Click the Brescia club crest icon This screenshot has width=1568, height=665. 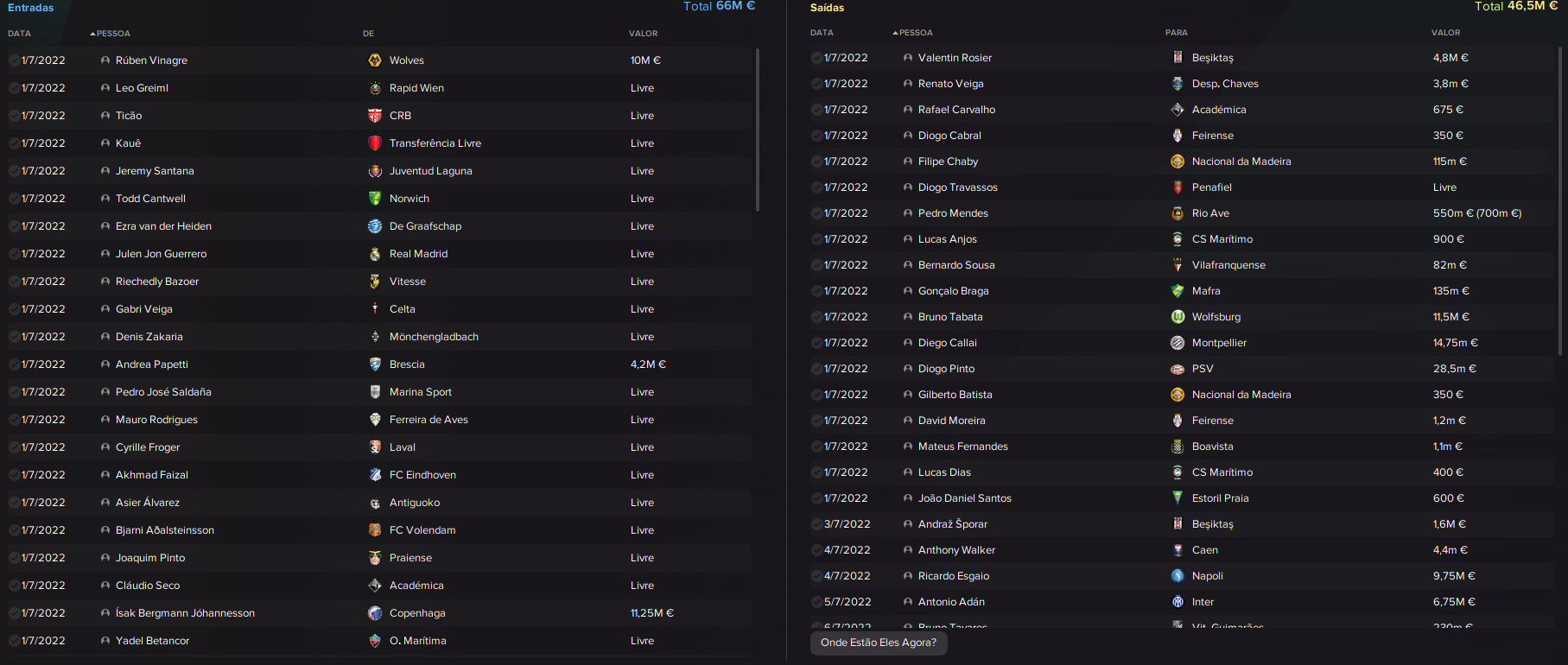pyautogui.click(x=375, y=364)
